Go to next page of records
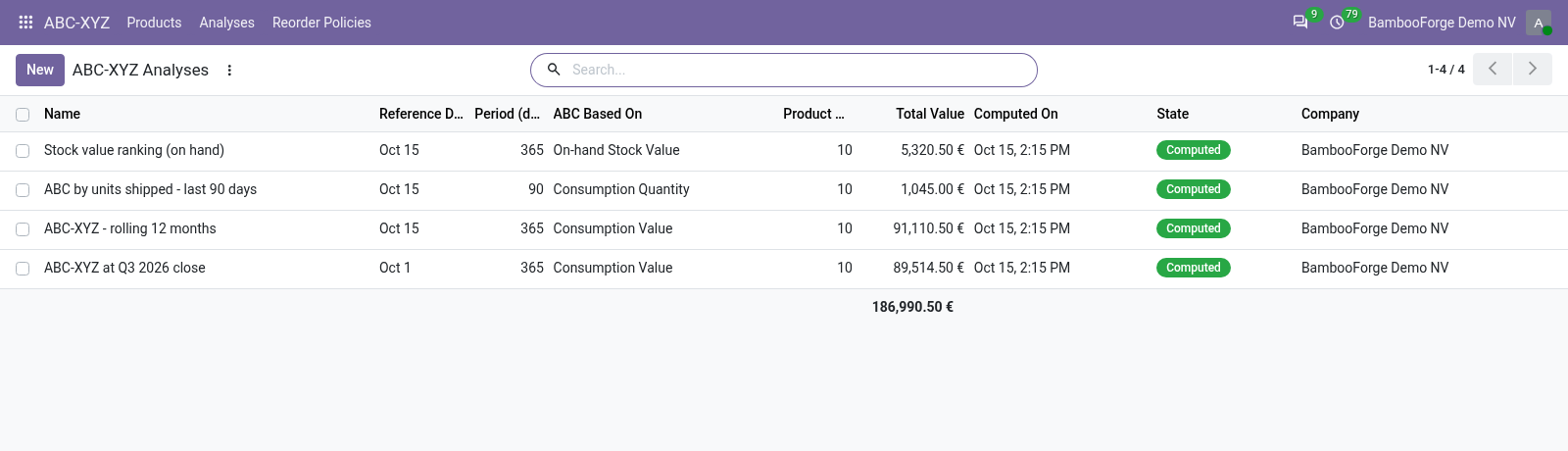 click(1533, 69)
